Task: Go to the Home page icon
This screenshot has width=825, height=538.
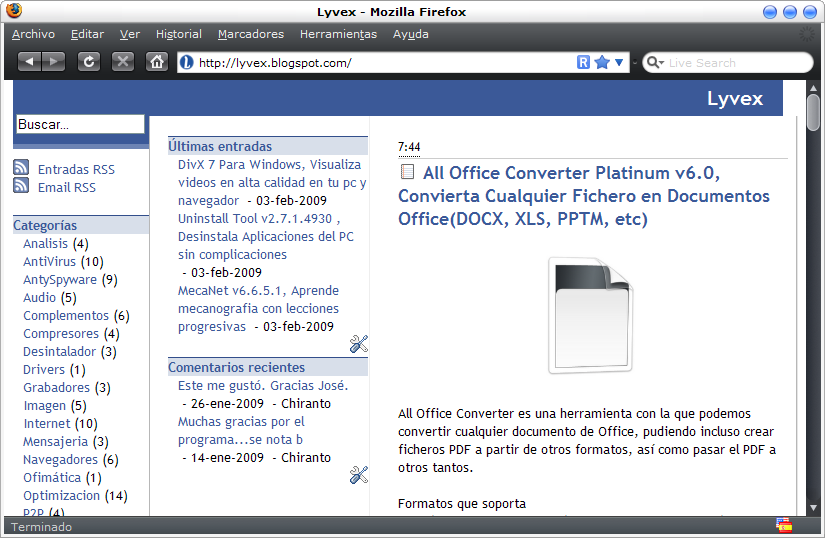Action: point(157,62)
